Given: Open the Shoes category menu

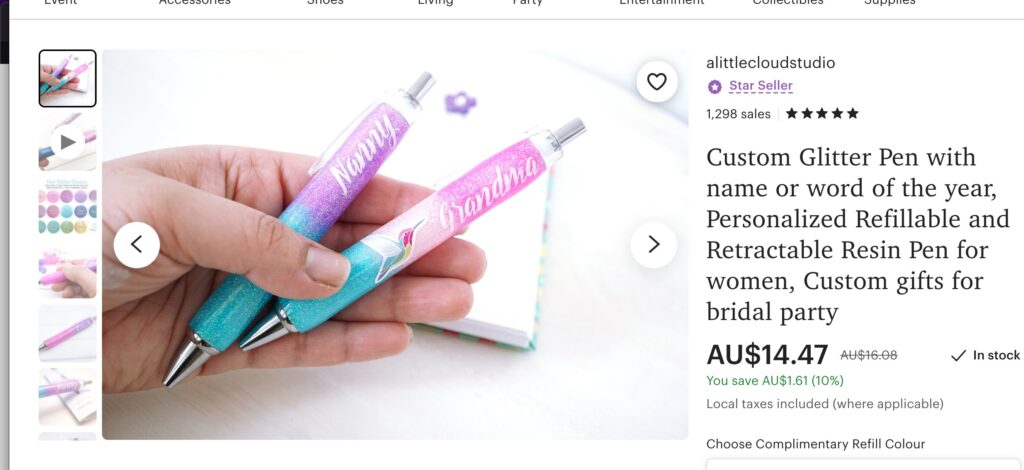Looking at the screenshot, I should pos(325,3).
